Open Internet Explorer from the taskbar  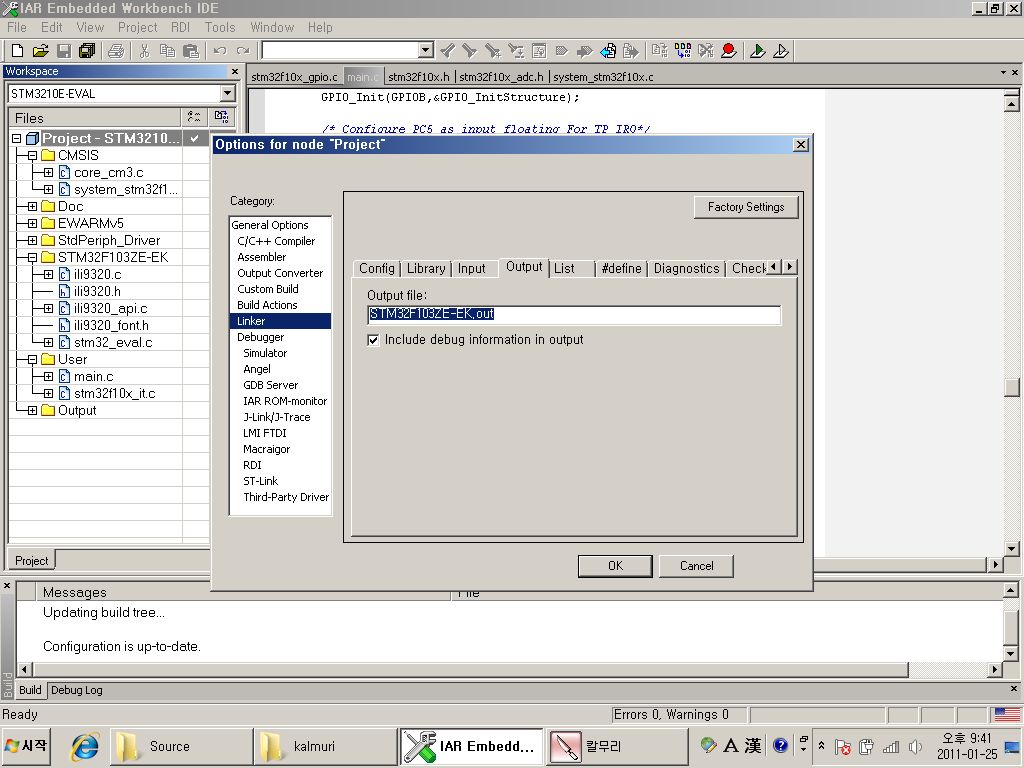click(85, 746)
